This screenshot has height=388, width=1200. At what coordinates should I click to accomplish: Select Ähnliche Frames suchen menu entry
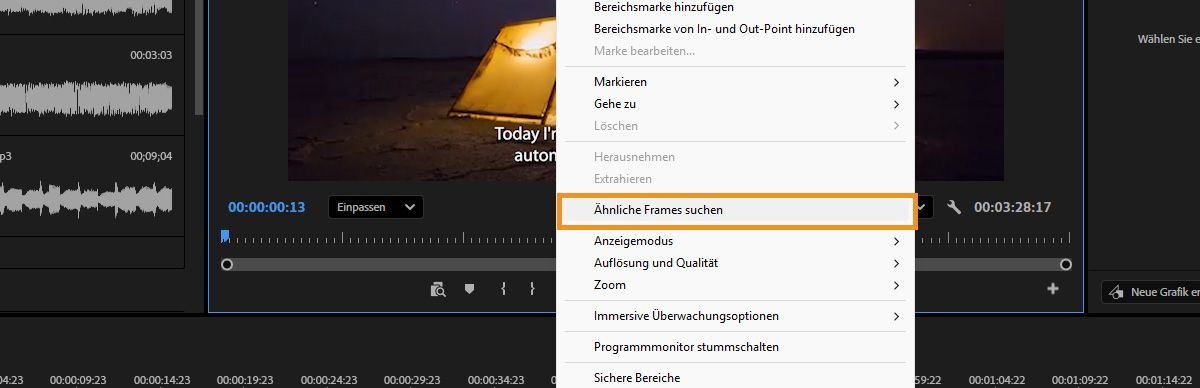[x=735, y=210]
